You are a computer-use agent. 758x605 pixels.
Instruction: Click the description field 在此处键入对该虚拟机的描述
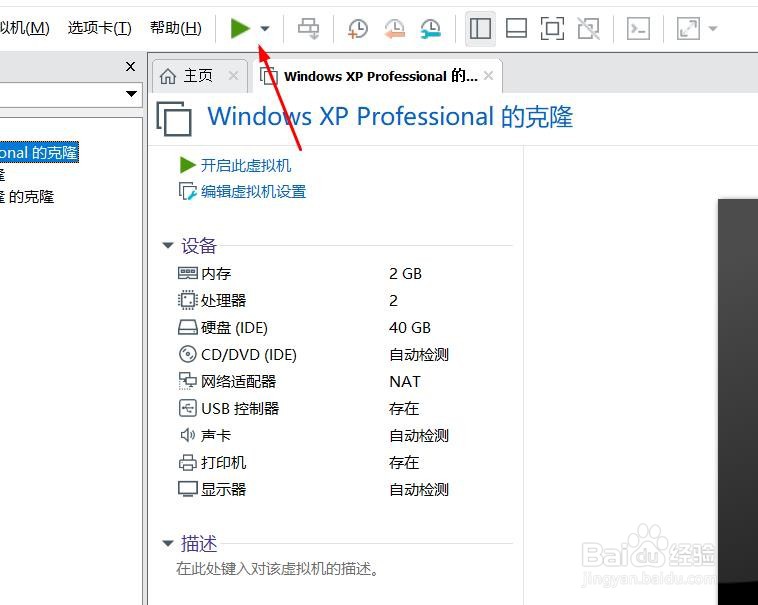click(277, 569)
